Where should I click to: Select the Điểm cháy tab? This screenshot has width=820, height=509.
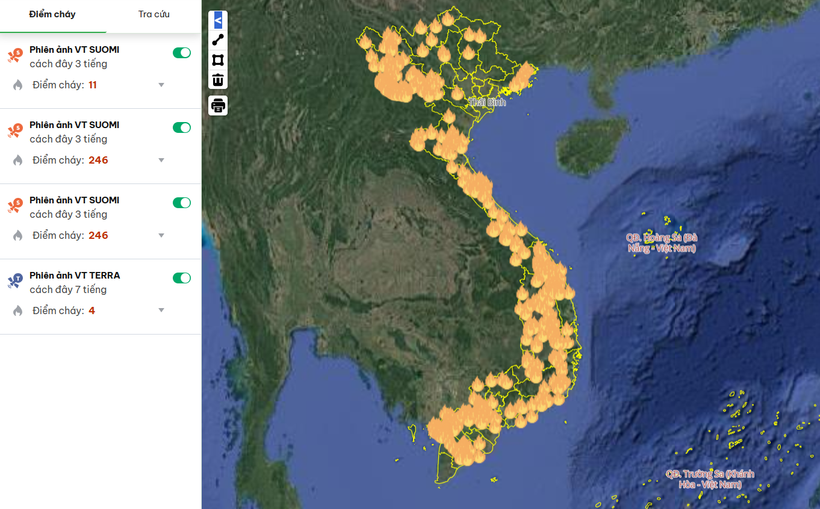(x=52, y=14)
